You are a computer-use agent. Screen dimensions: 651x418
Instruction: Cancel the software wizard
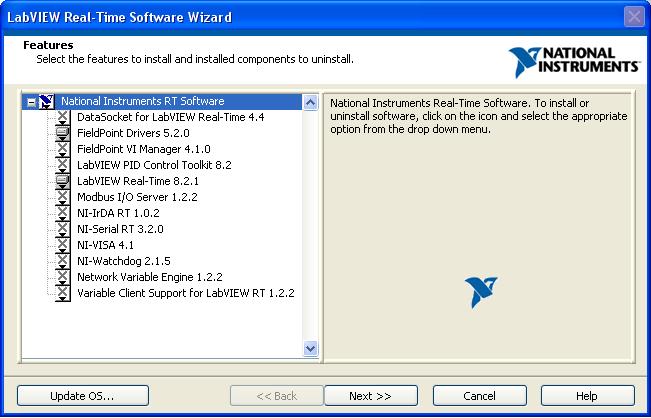[x=480, y=396]
